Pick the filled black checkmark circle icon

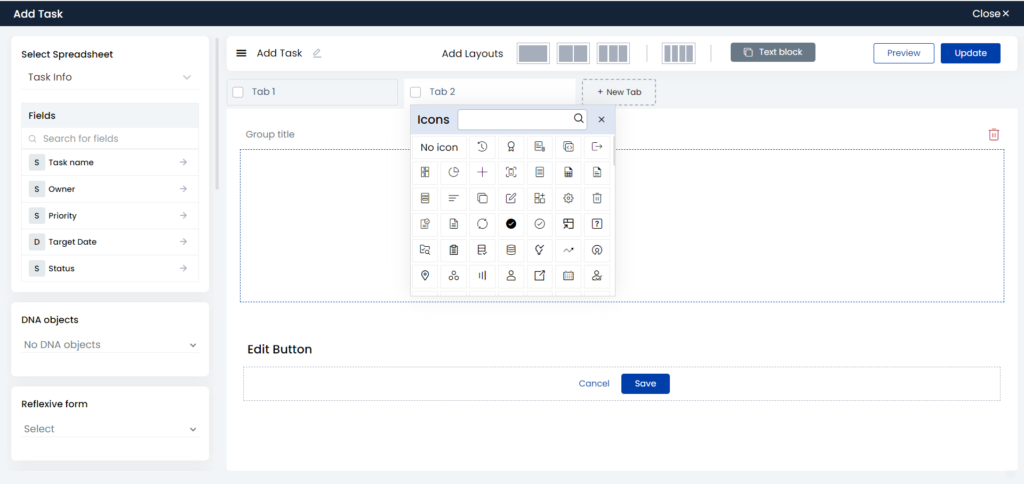(x=511, y=223)
